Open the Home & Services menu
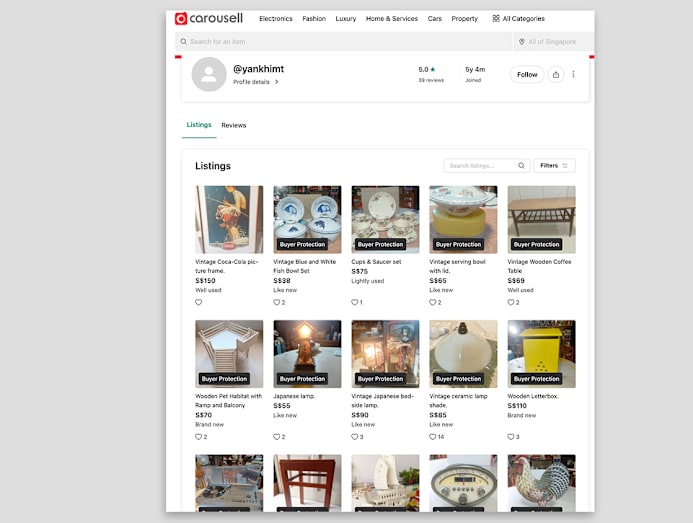Screen dimensions: 693x523 [x=392, y=18]
